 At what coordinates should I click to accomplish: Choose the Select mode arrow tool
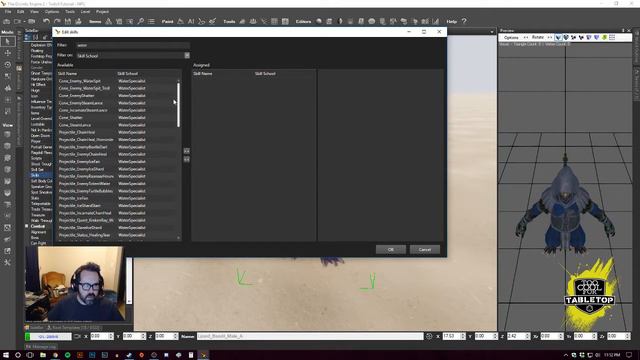click(7, 41)
